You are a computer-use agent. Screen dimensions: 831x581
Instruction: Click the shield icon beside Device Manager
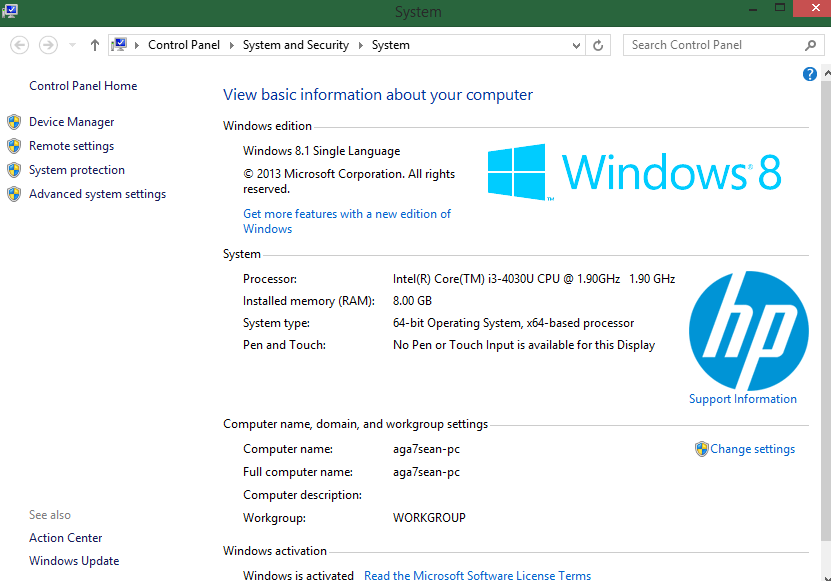pyautogui.click(x=14, y=122)
